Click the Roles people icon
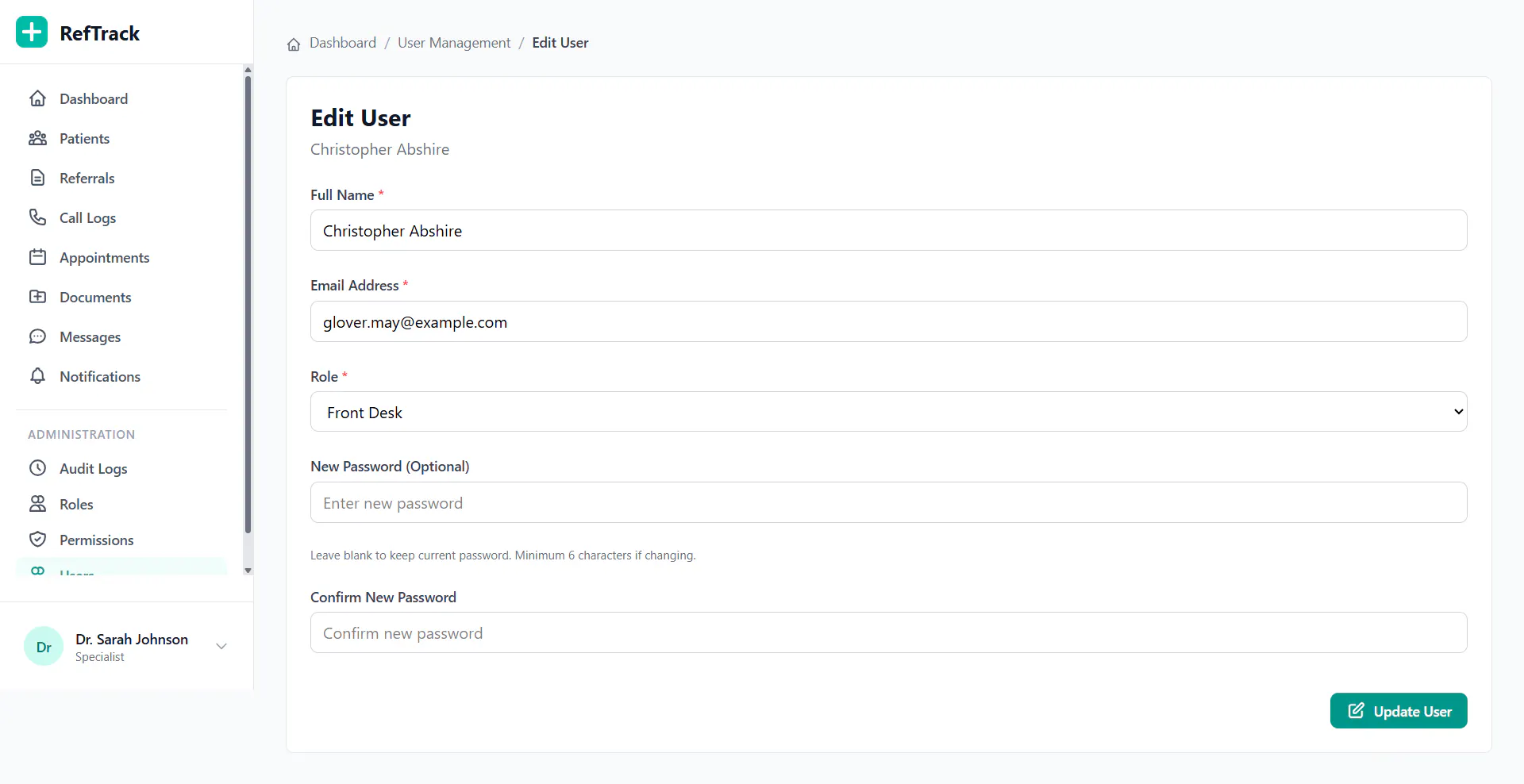Image resolution: width=1524 pixels, height=784 pixels. click(37, 504)
